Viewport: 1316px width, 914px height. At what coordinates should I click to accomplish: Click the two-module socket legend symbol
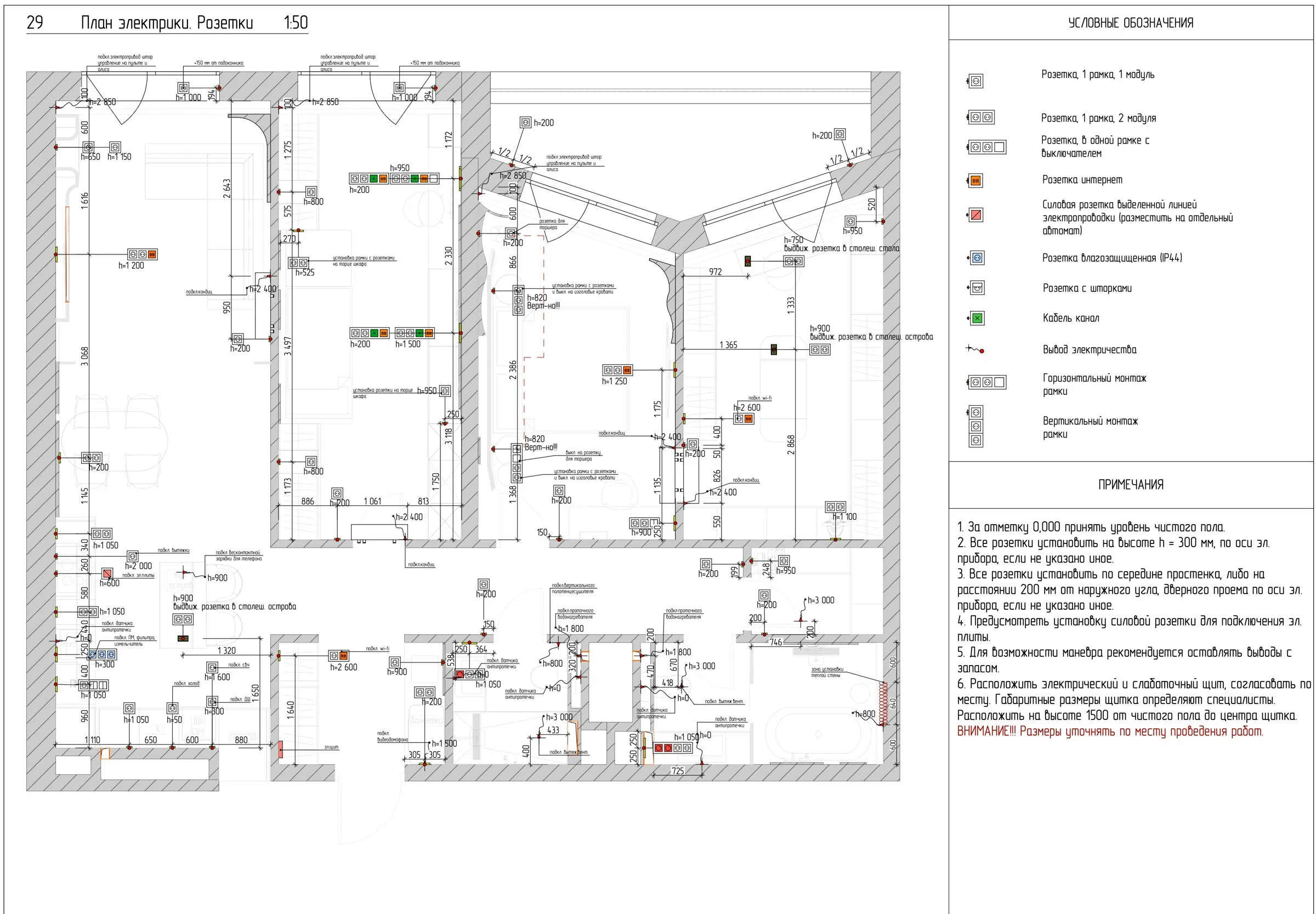(981, 117)
